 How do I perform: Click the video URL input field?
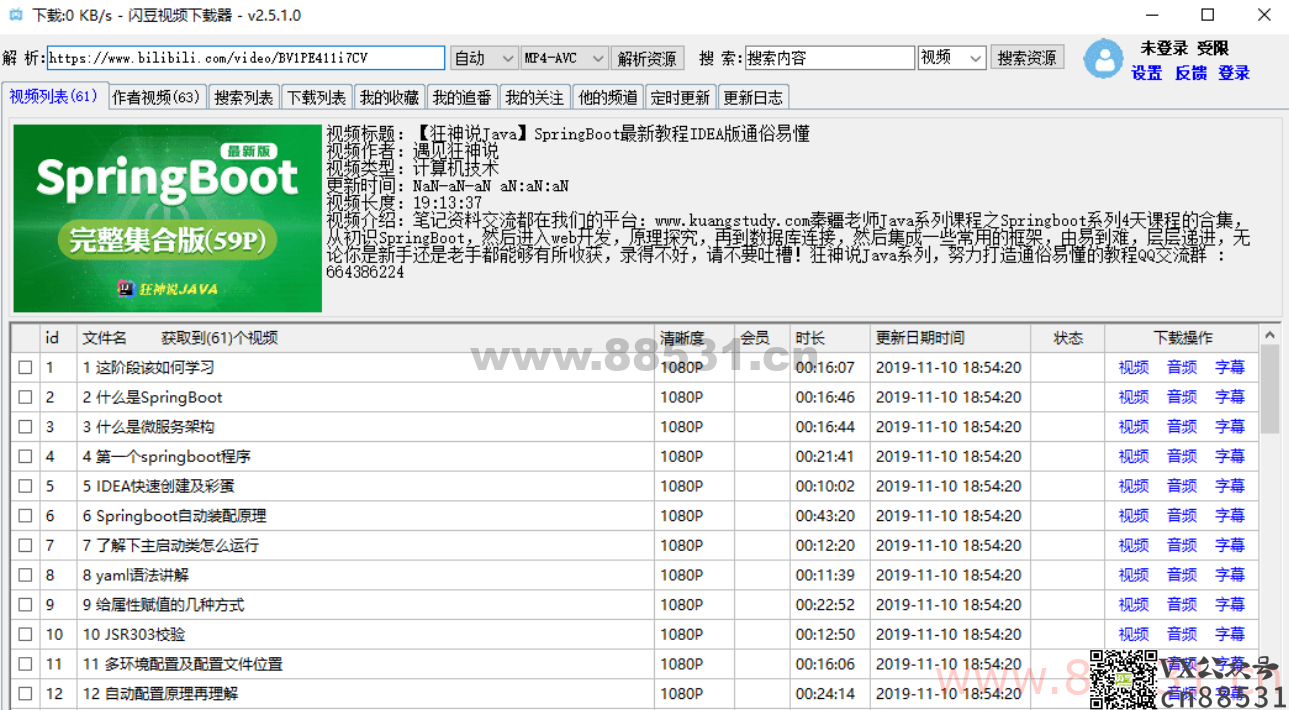245,58
